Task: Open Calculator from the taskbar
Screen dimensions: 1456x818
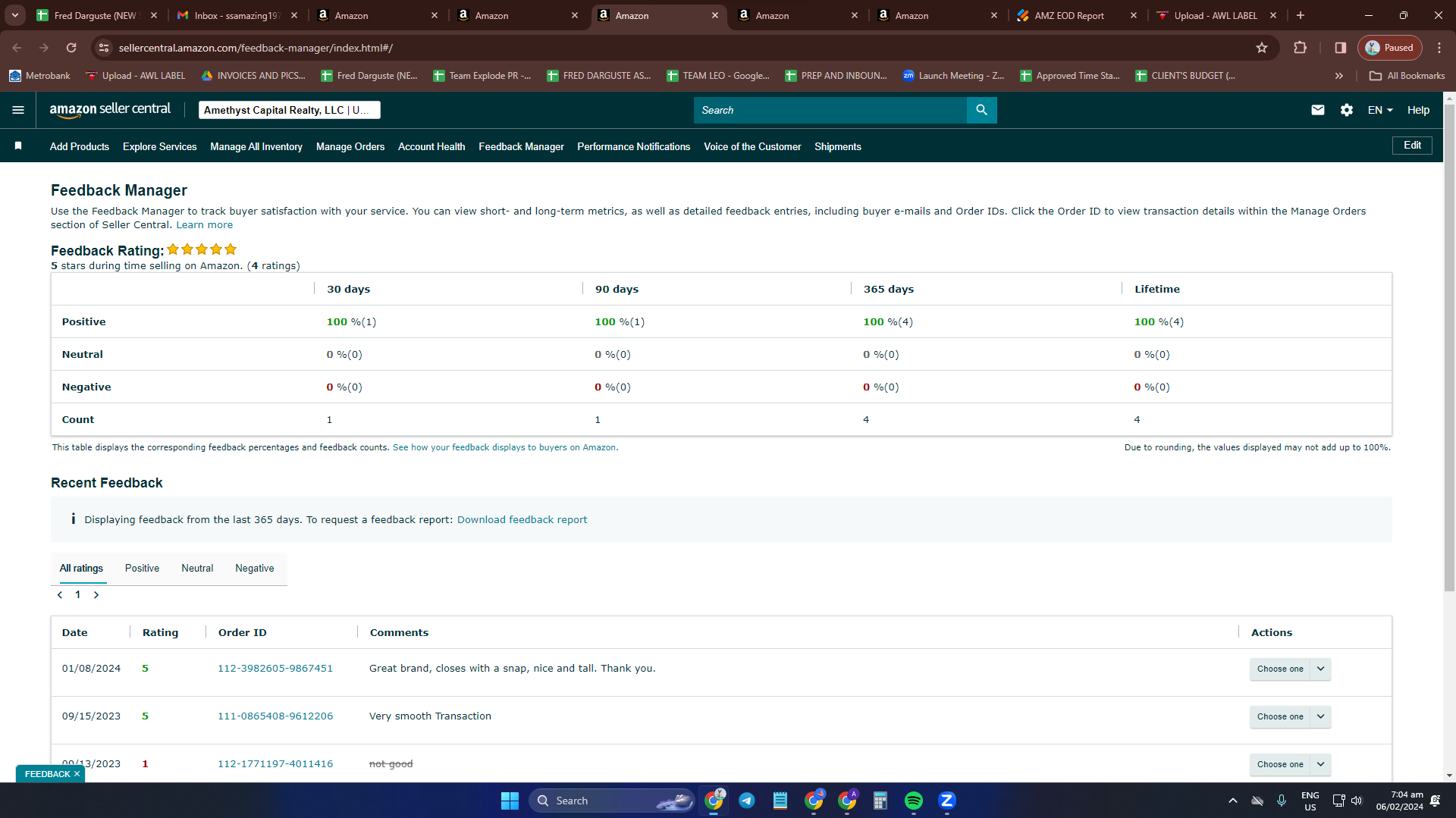Action: point(880,801)
